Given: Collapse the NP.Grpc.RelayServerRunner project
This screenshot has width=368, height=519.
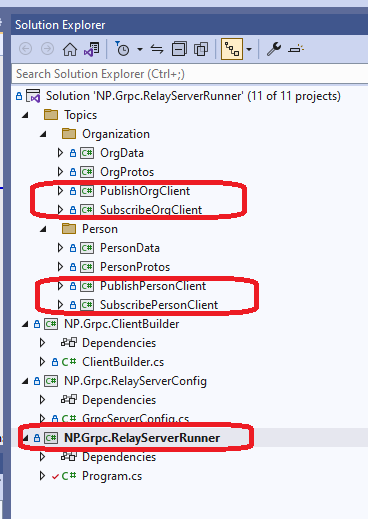Looking at the screenshot, I should (25, 438).
